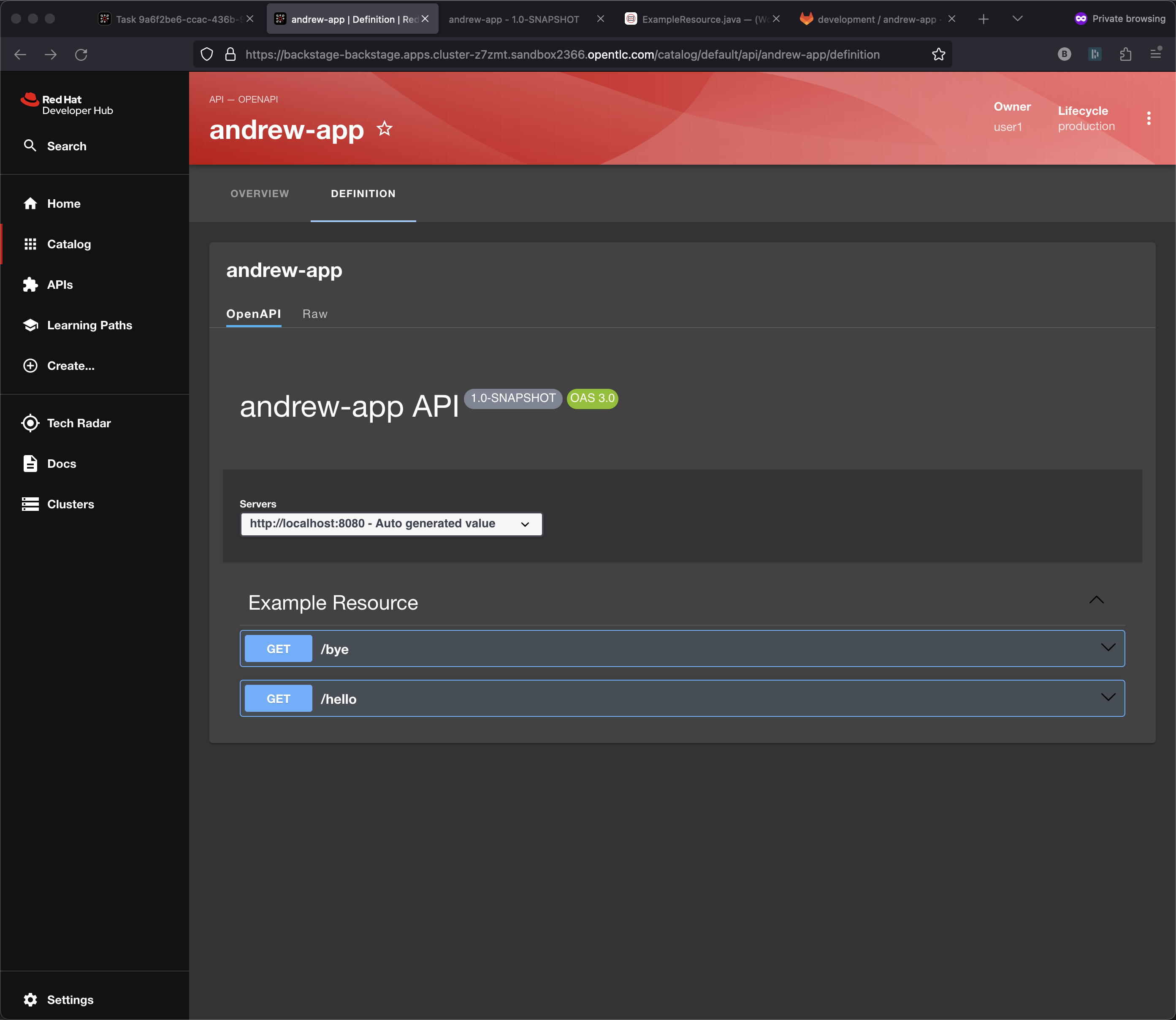Open the Servers dropdown selector

391,524
